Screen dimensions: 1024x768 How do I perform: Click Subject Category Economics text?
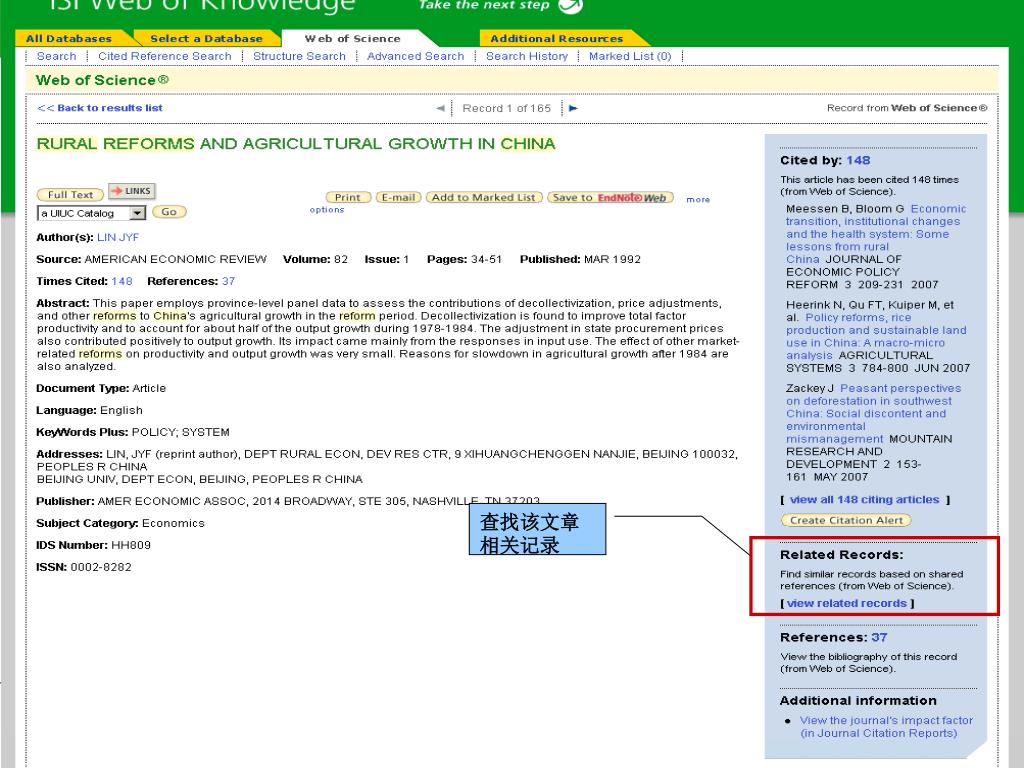(x=120, y=523)
